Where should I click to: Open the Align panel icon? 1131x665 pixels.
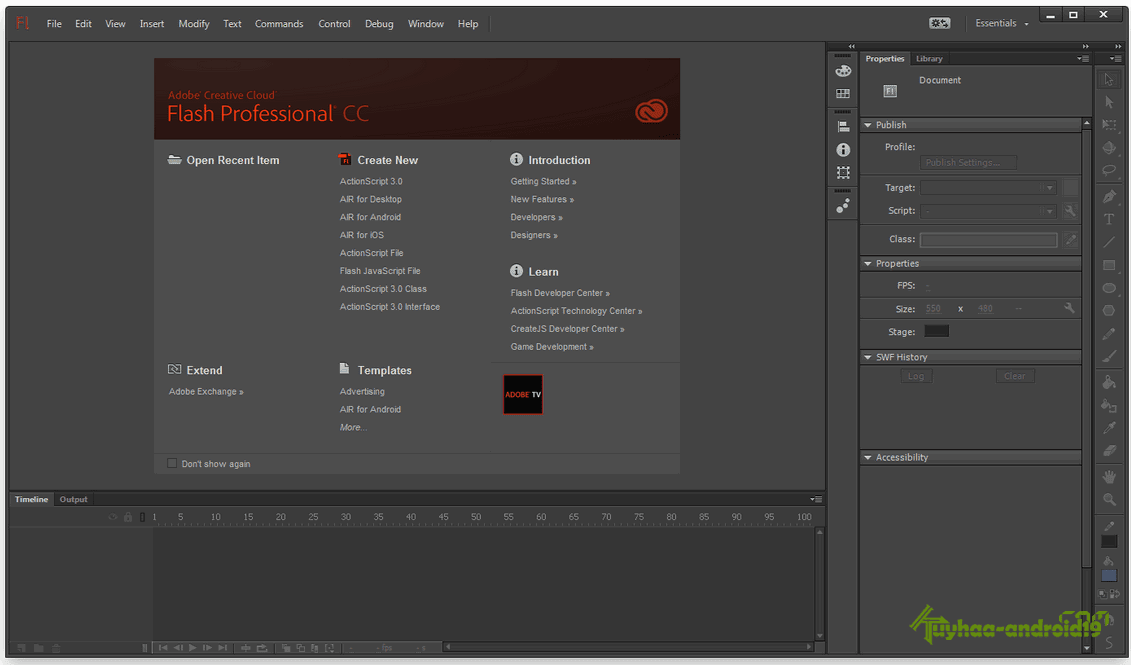click(x=843, y=126)
